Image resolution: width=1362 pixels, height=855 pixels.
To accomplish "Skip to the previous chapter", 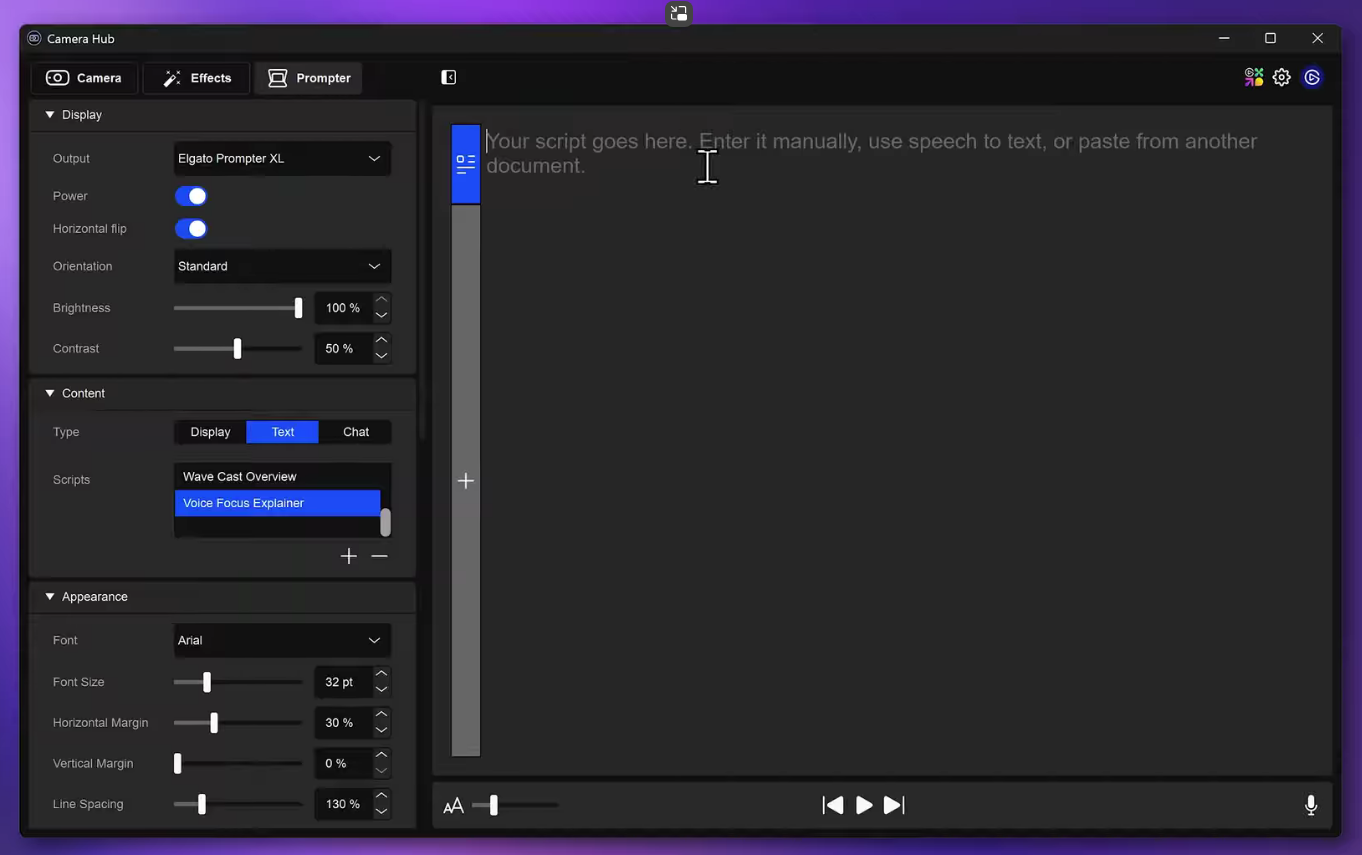I will [832, 805].
